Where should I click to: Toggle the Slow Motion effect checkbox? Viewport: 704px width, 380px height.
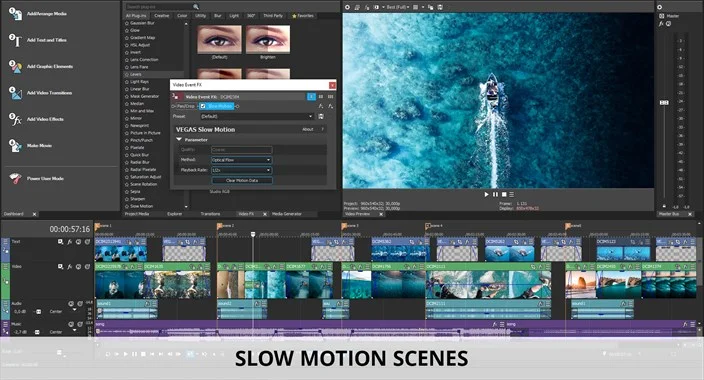click(203, 106)
